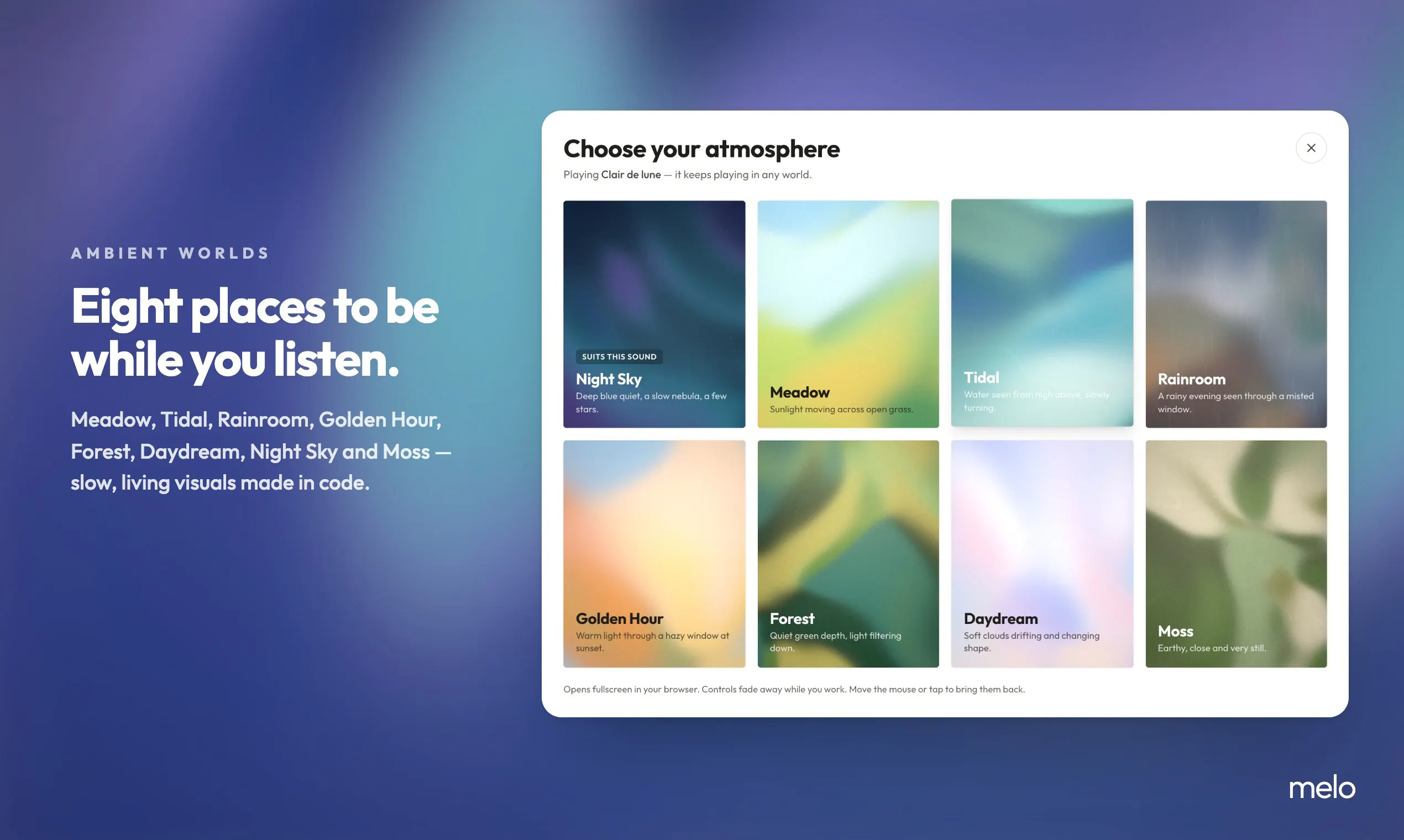Pick the Daydream atmosphere card
The image size is (1404, 840).
(1042, 554)
